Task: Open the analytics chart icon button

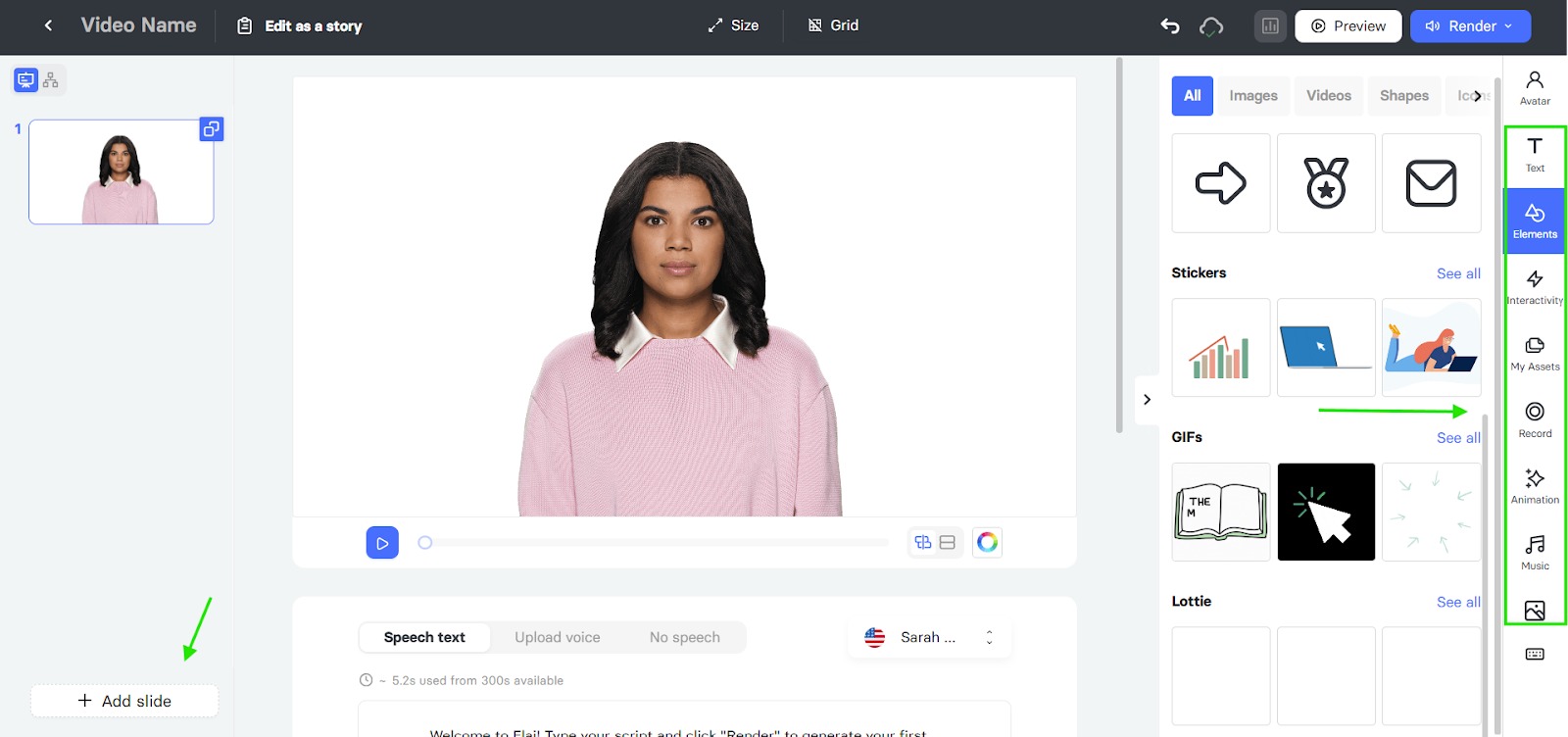Action: pyautogui.click(x=1270, y=26)
